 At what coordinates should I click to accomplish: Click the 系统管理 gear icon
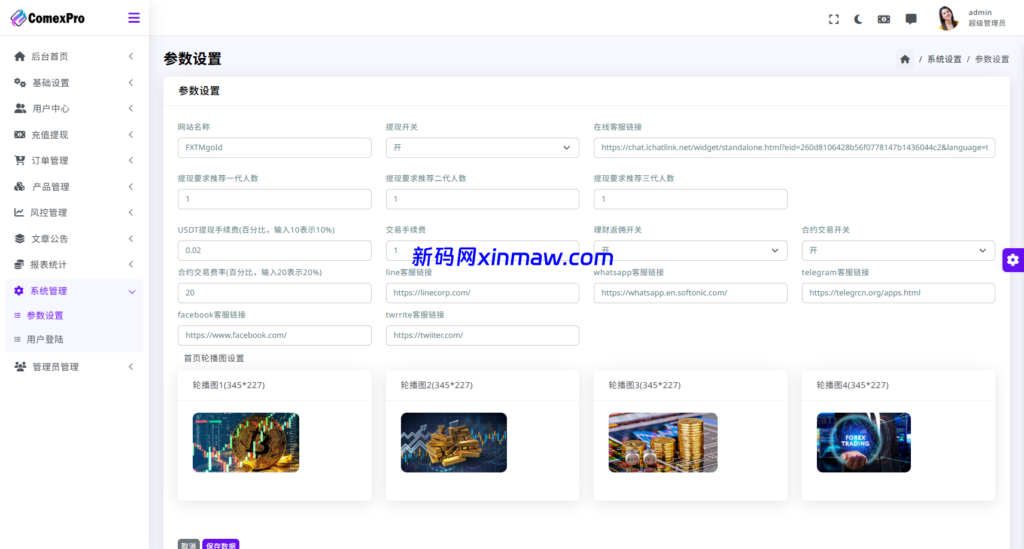[19, 290]
